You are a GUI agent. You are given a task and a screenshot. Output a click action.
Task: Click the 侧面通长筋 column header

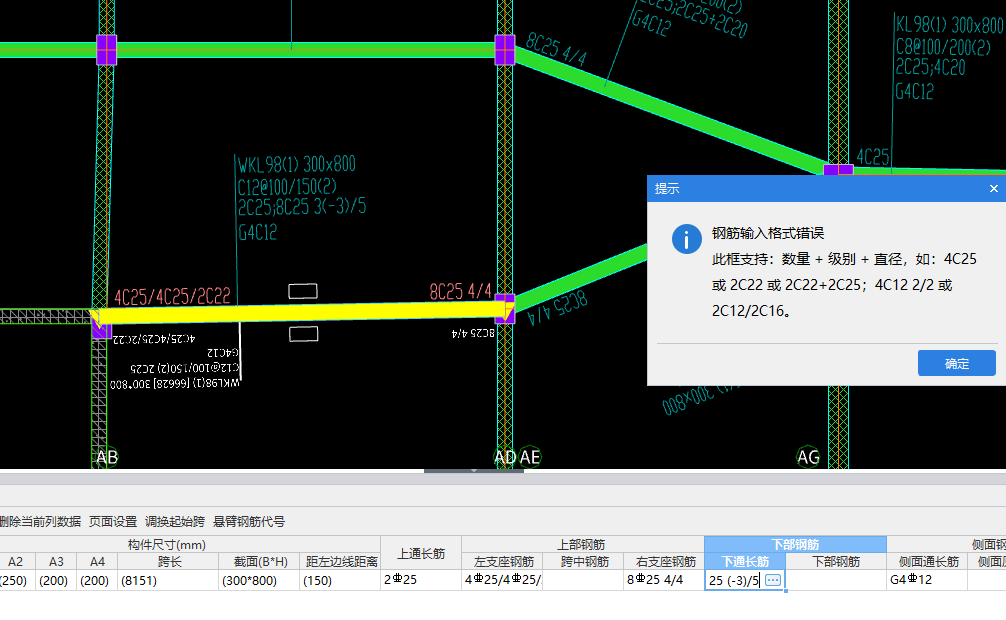[x=928, y=562]
